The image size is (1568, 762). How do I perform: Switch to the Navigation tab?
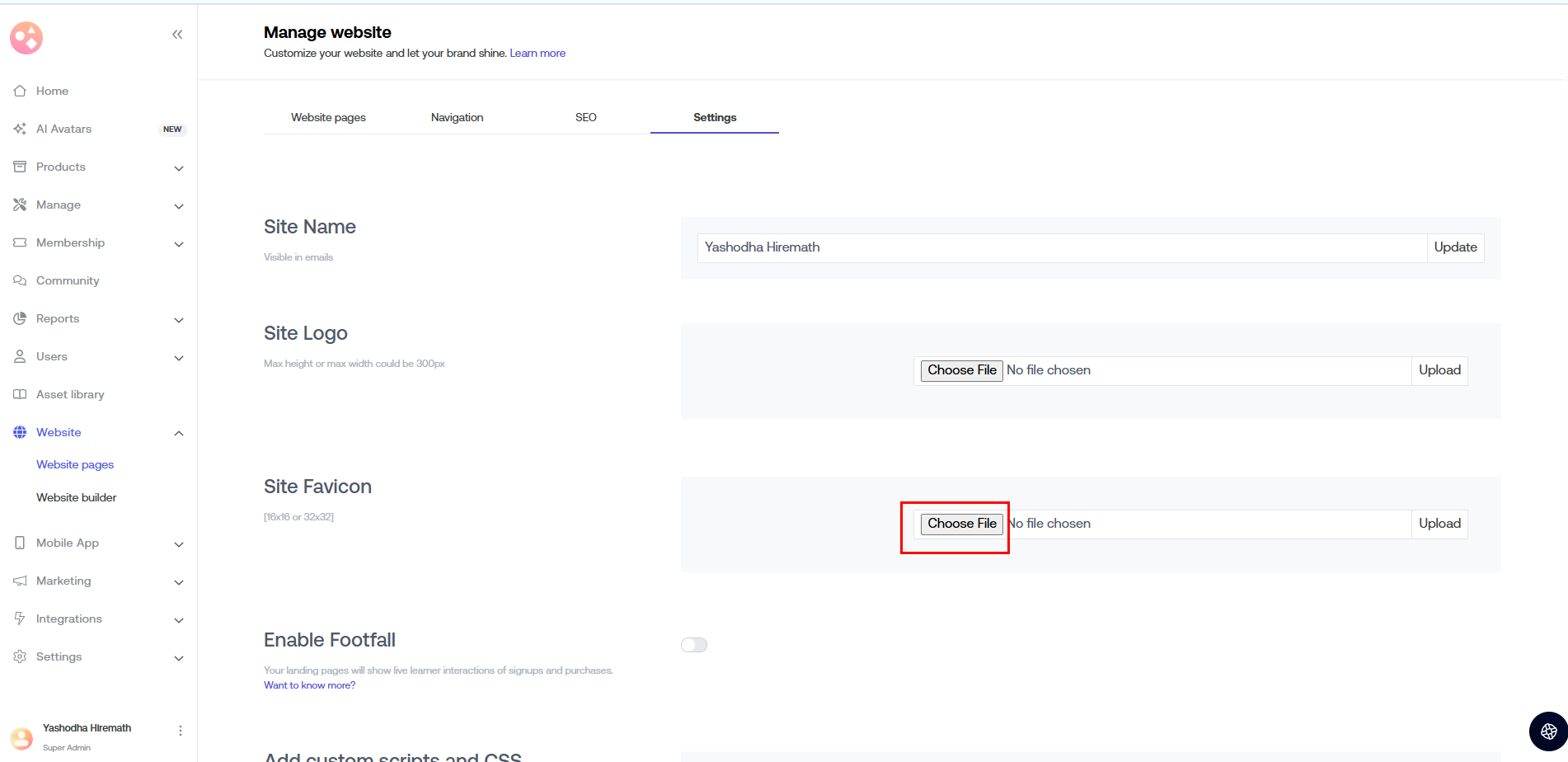457,117
